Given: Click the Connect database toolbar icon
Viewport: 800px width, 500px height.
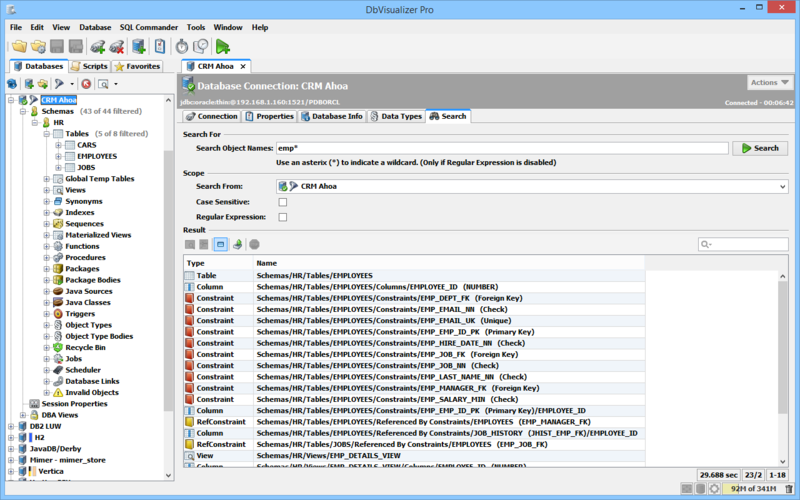Looking at the screenshot, I should coord(97,47).
